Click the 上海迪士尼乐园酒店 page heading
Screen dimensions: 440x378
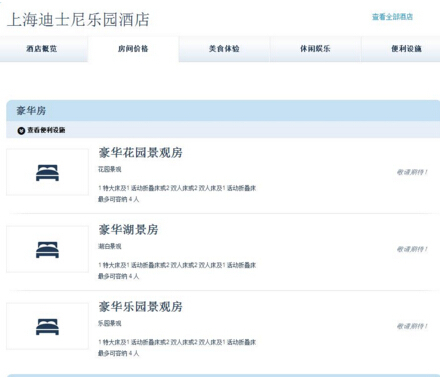tap(78, 19)
